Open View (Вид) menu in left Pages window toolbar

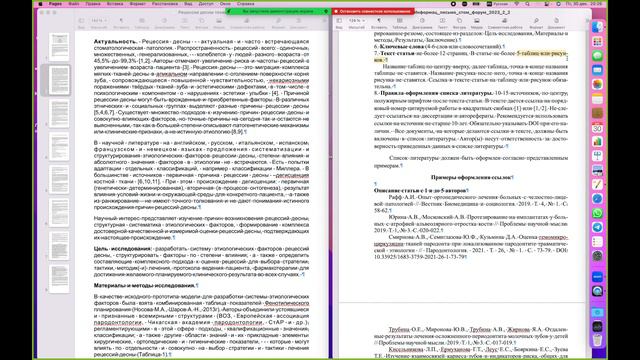tap(81, 20)
